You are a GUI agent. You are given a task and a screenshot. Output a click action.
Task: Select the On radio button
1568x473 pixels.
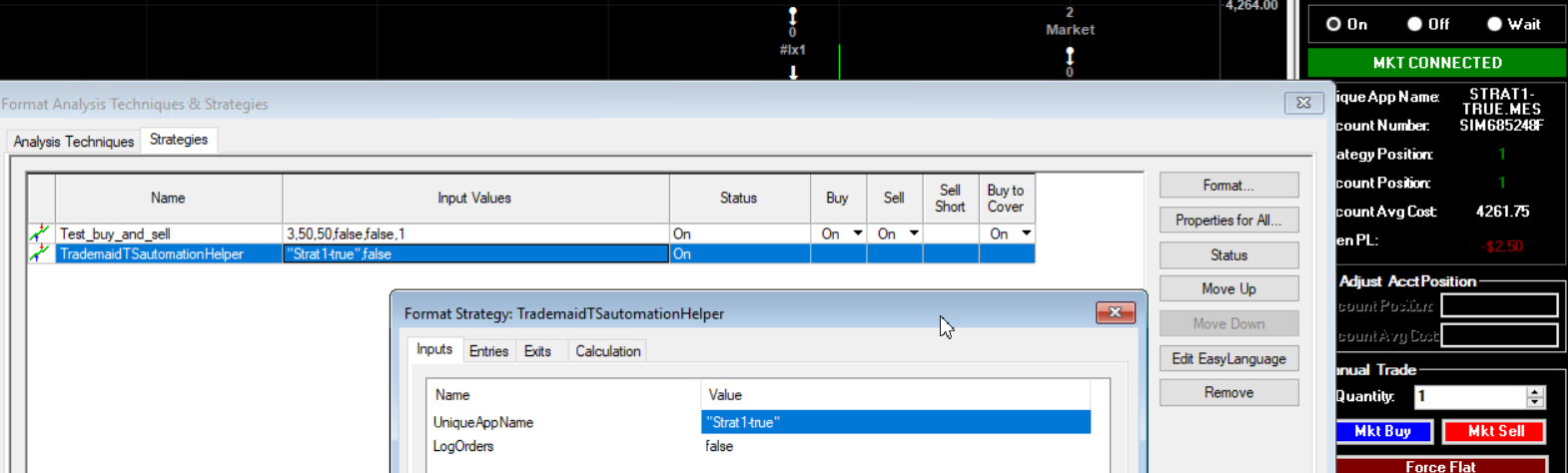pos(1334,24)
